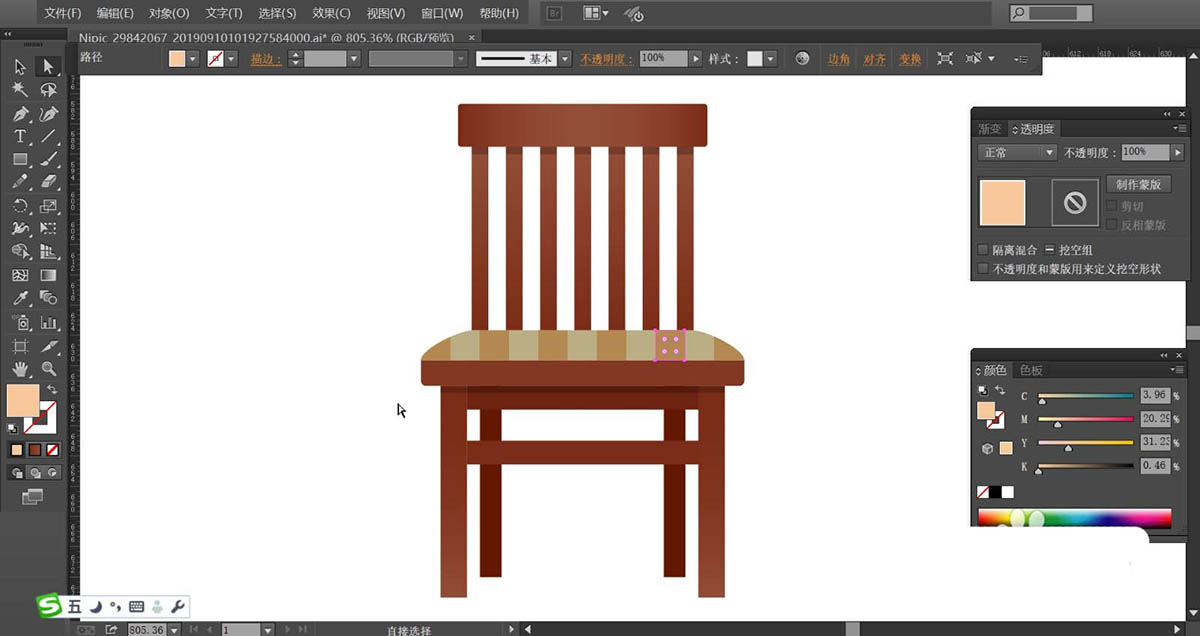Image resolution: width=1200 pixels, height=636 pixels.
Task: Select the Gradient tool in toolbox
Action: pyautogui.click(x=48, y=275)
